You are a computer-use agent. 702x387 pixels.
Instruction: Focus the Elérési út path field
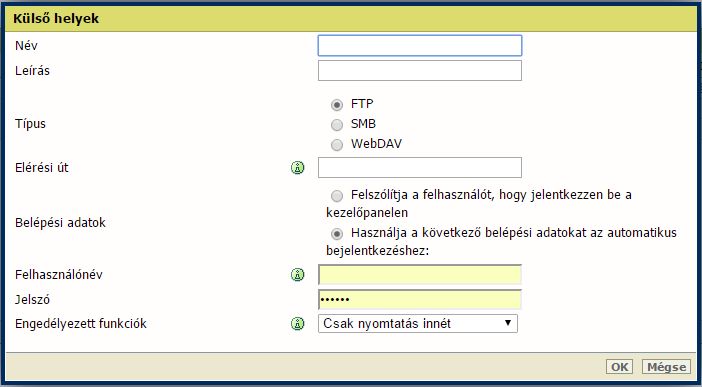(420, 168)
